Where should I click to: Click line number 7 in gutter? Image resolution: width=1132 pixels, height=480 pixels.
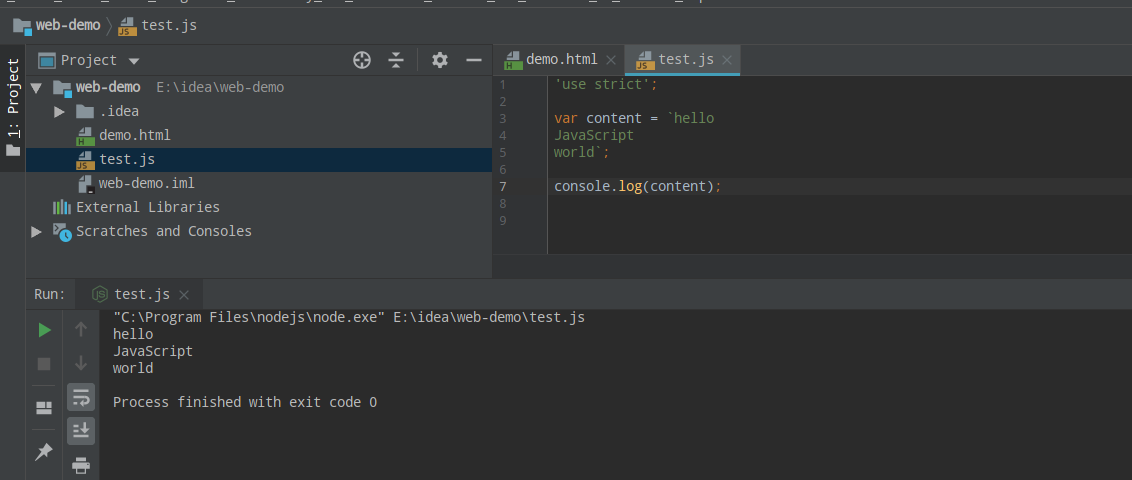coord(503,187)
